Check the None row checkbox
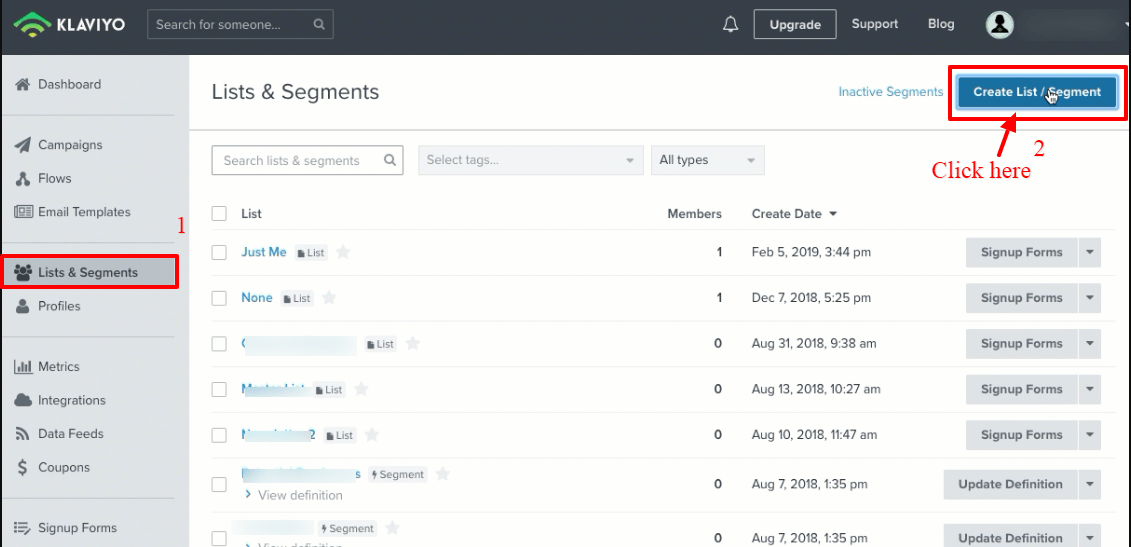This screenshot has height=547, width=1131. [219, 297]
